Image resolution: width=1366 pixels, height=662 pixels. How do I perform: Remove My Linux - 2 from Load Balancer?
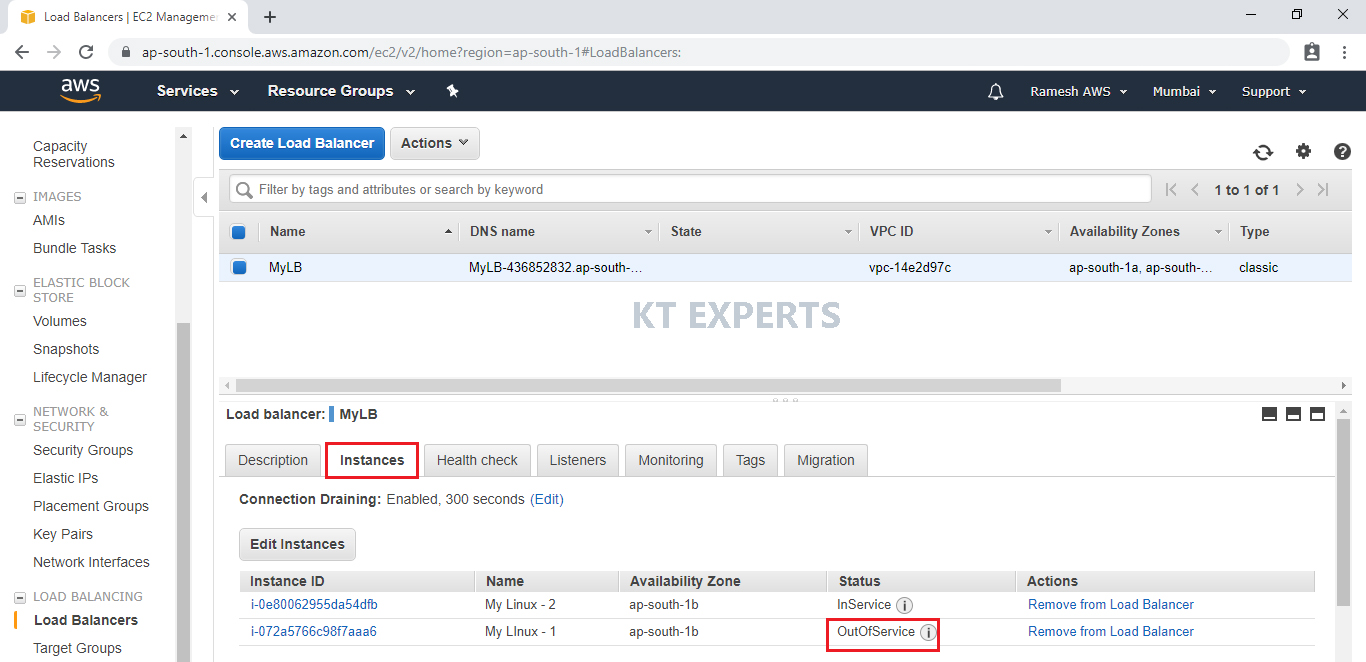pyautogui.click(x=1111, y=605)
